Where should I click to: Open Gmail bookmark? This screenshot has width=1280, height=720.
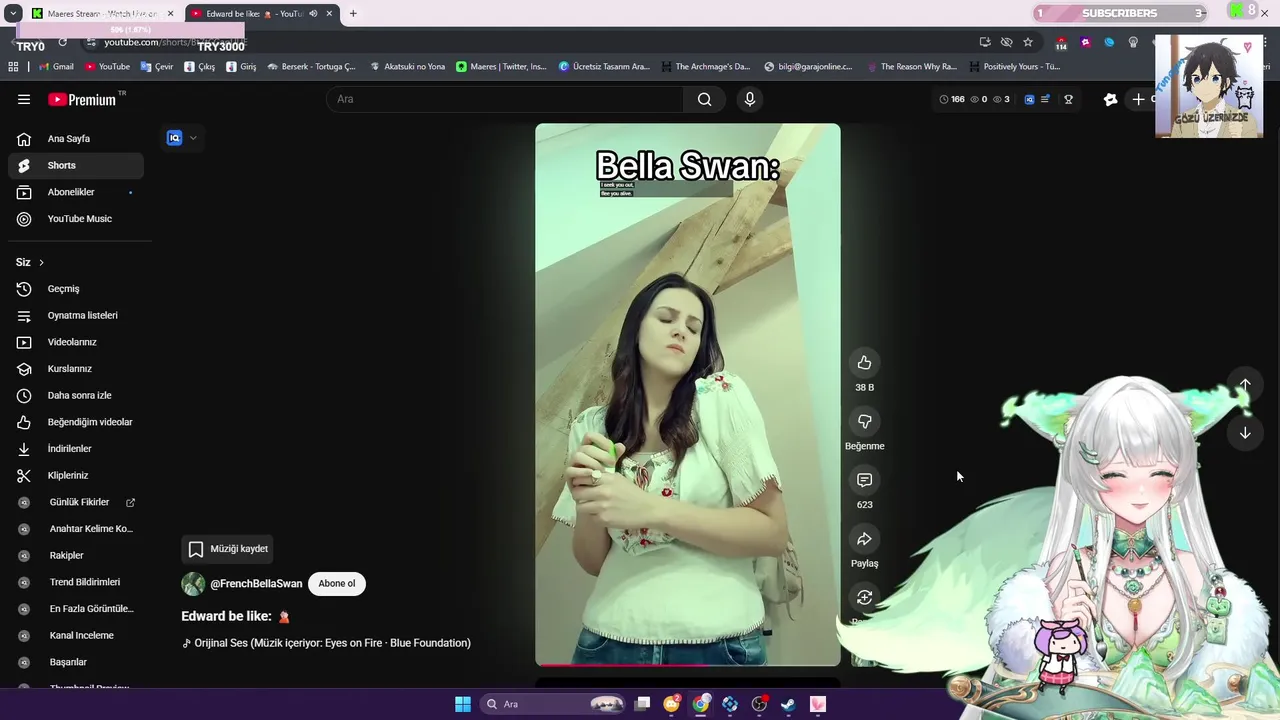(x=56, y=67)
